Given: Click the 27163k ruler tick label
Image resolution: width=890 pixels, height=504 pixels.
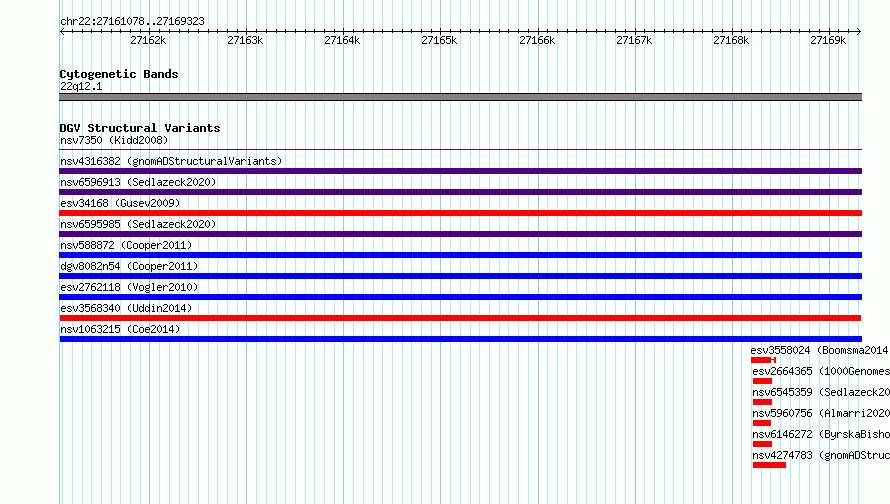Looking at the screenshot, I should (x=245, y=40).
